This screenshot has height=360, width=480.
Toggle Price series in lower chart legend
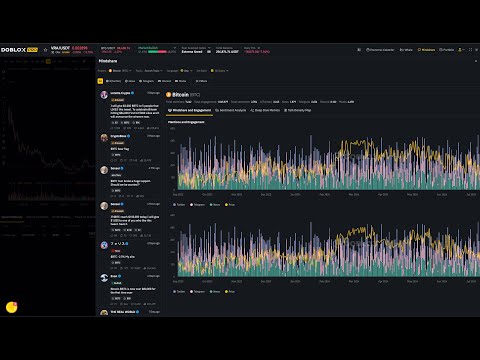tap(230, 292)
